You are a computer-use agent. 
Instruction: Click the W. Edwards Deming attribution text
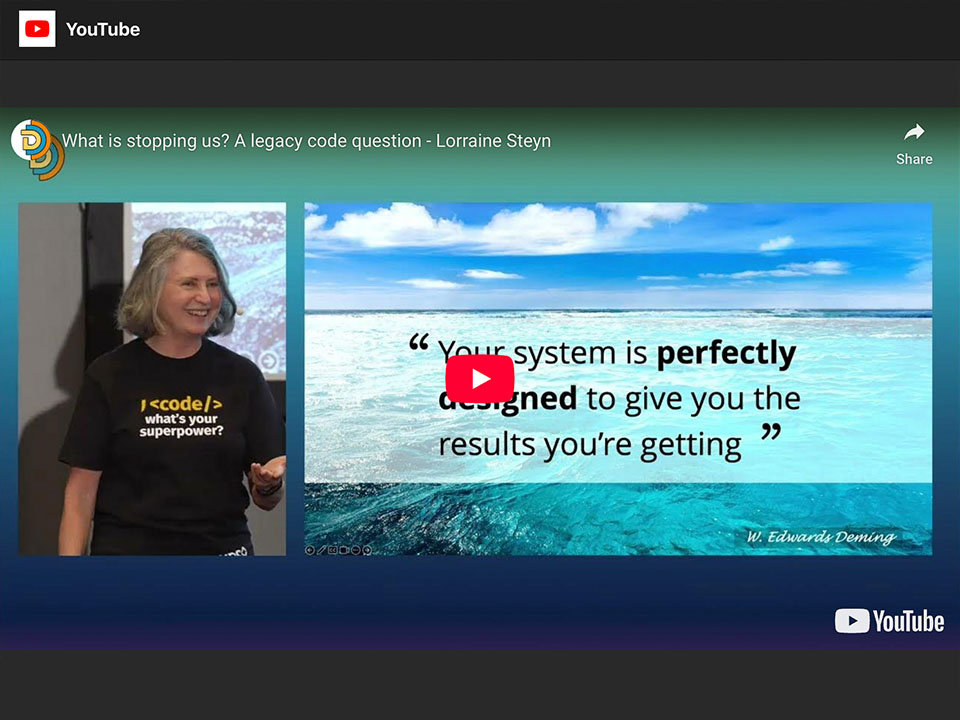[821, 537]
